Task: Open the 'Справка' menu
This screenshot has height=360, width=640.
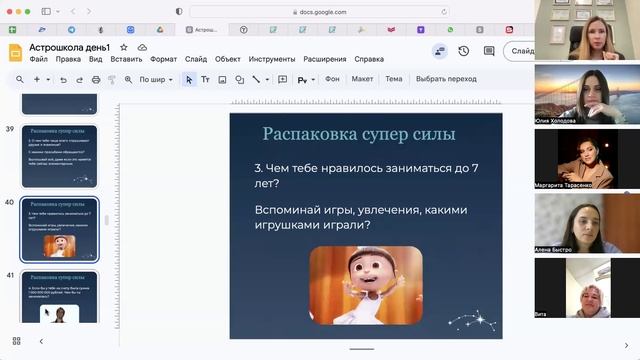Action: point(369,59)
